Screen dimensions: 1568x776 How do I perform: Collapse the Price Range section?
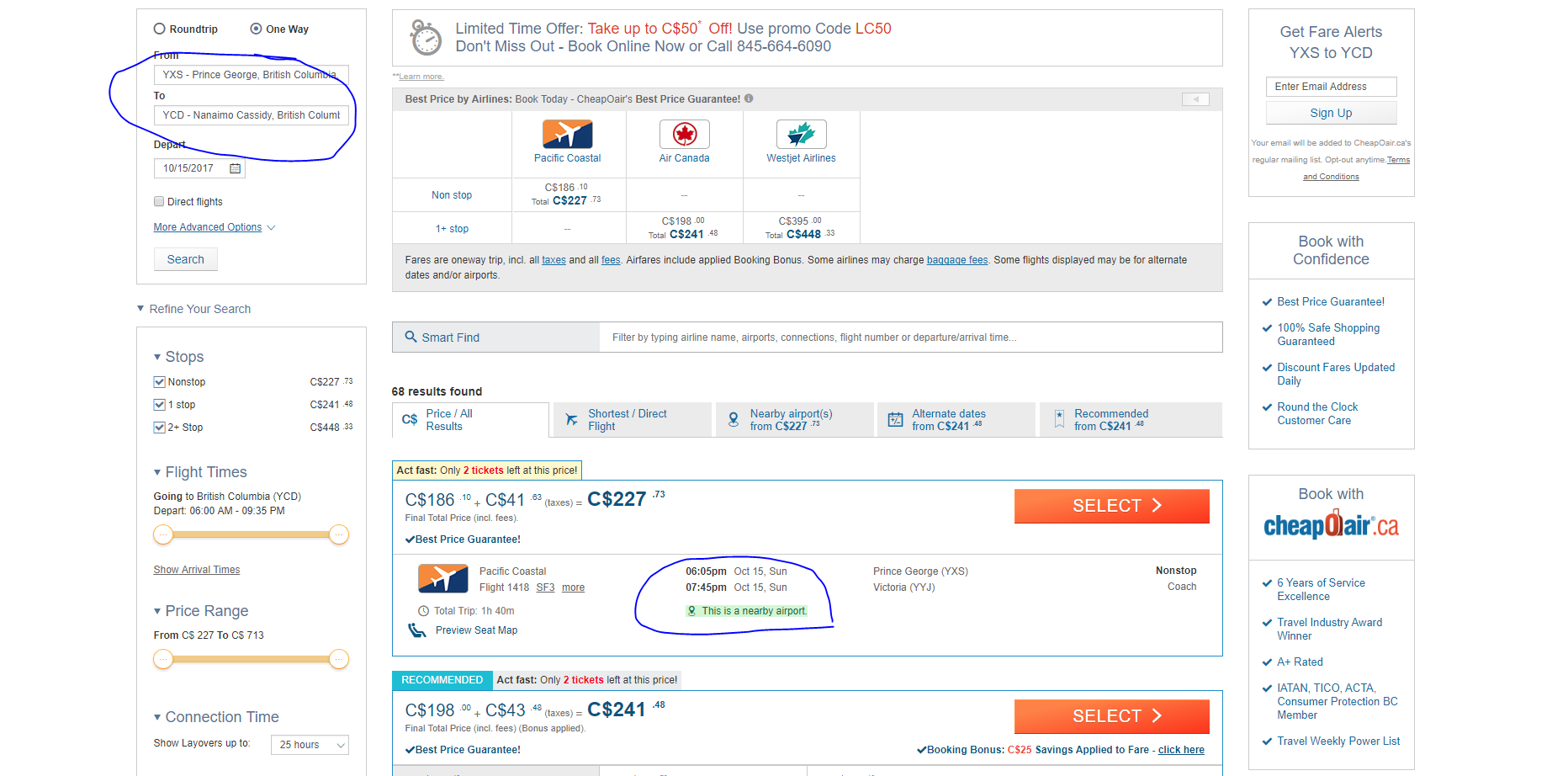click(x=156, y=610)
